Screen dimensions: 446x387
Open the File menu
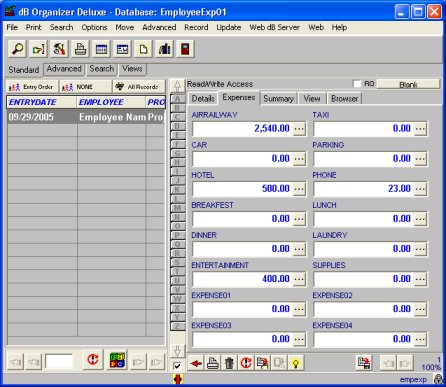tap(12, 27)
